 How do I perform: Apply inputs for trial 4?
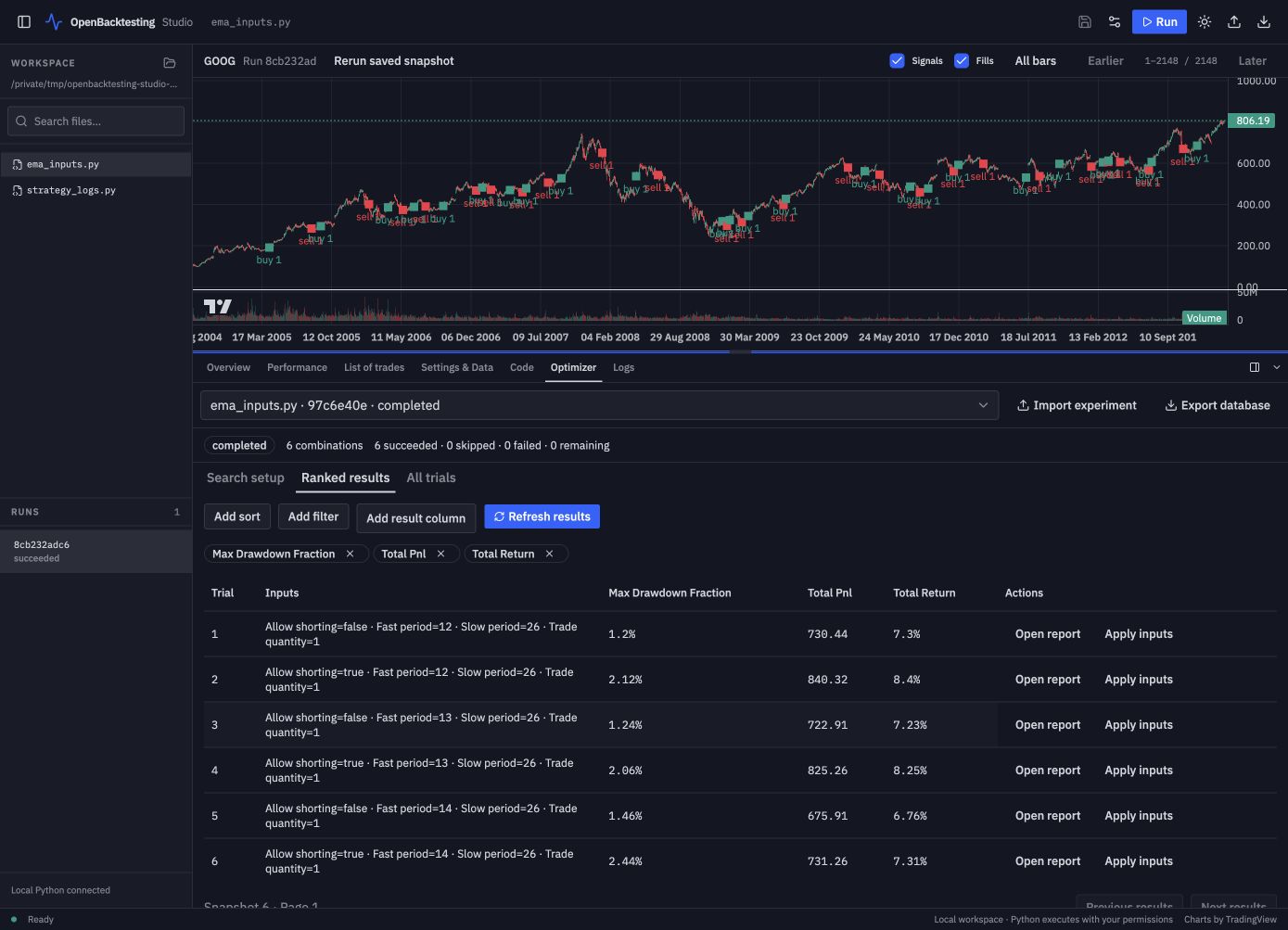[1139, 771]
